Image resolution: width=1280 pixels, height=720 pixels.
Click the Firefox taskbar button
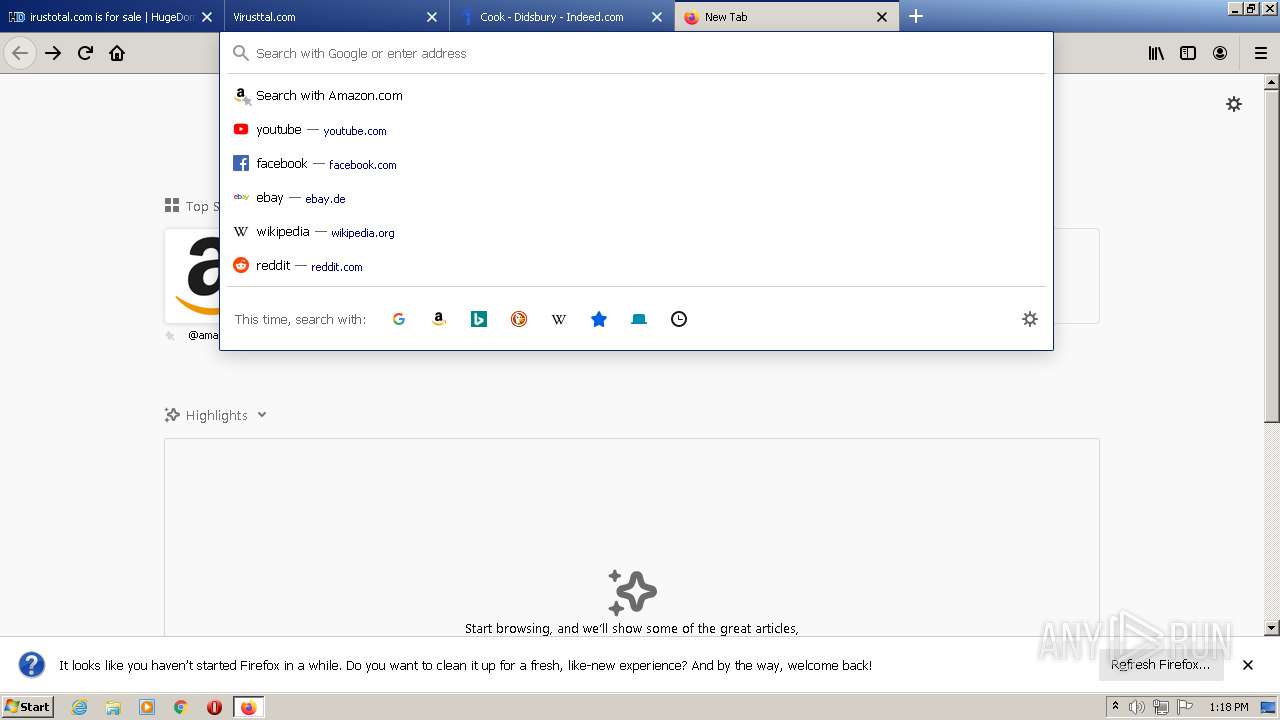coord(248,707)
